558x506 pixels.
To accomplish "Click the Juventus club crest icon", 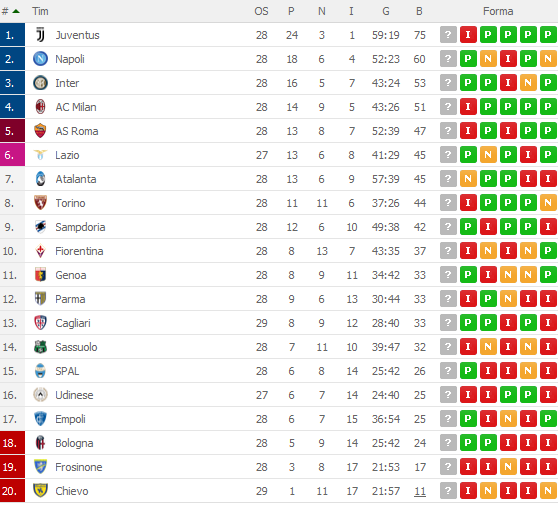I will click(40, 35).
